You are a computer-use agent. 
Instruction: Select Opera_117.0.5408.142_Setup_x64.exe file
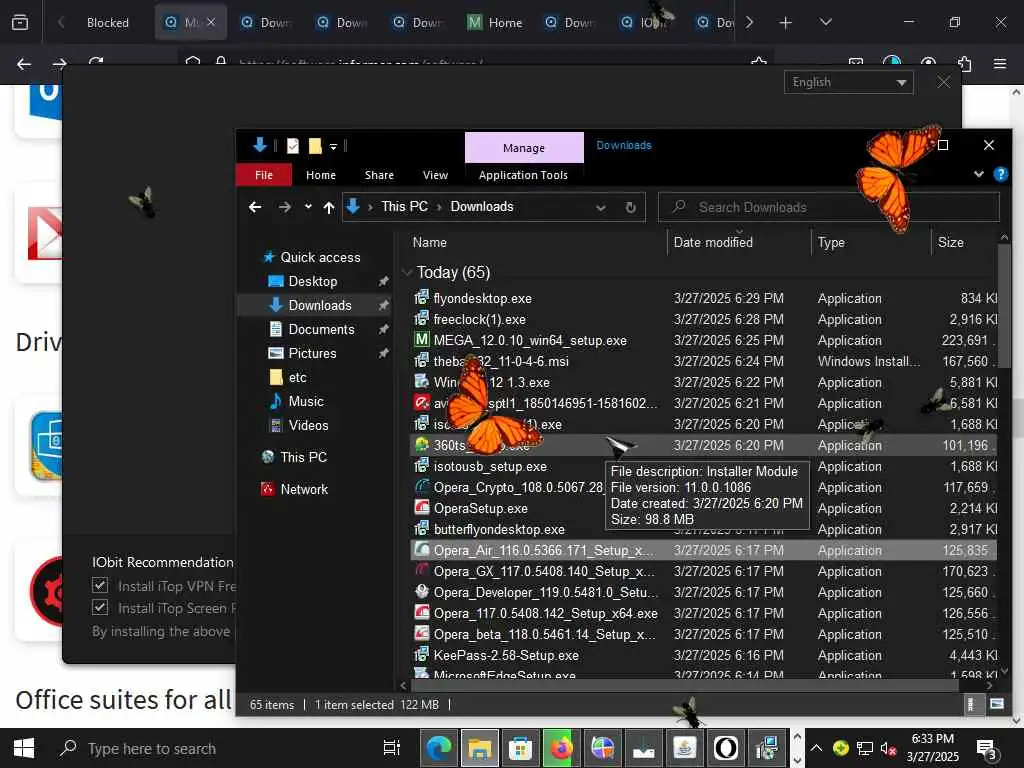[545, 613]
